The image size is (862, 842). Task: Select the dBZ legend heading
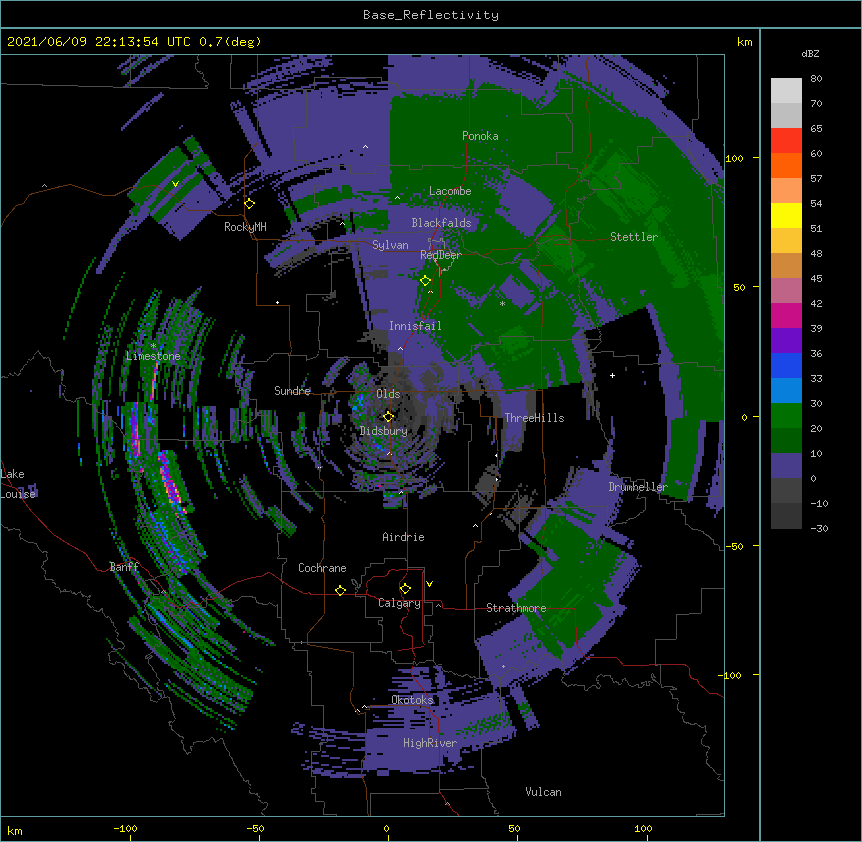810,53
